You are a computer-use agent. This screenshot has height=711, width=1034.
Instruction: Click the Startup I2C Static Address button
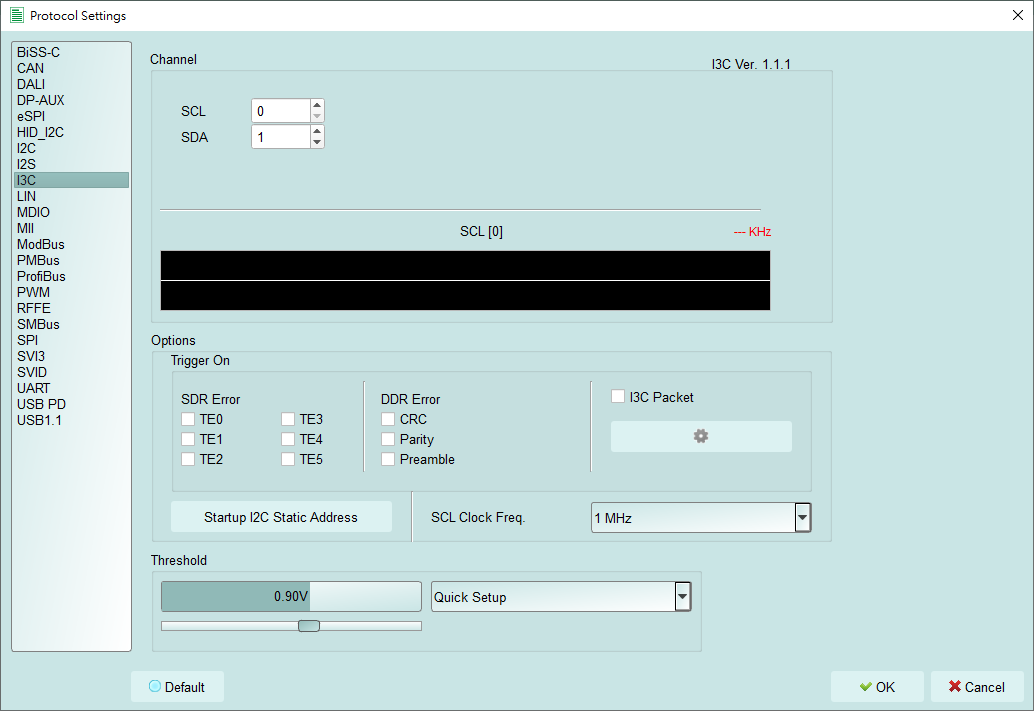tap(281, 517)
